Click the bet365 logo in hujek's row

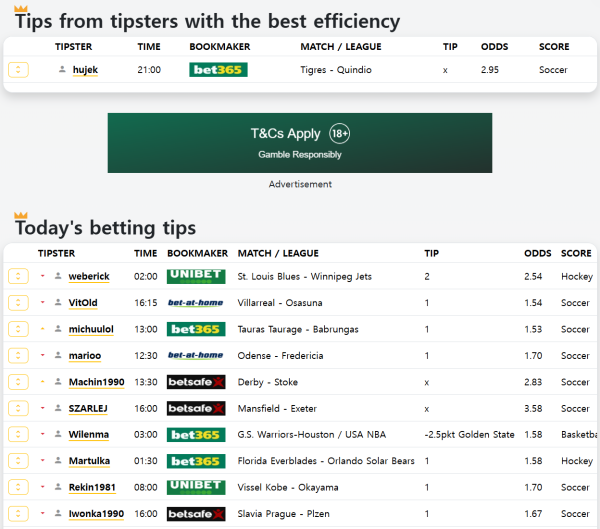(218, 70)
